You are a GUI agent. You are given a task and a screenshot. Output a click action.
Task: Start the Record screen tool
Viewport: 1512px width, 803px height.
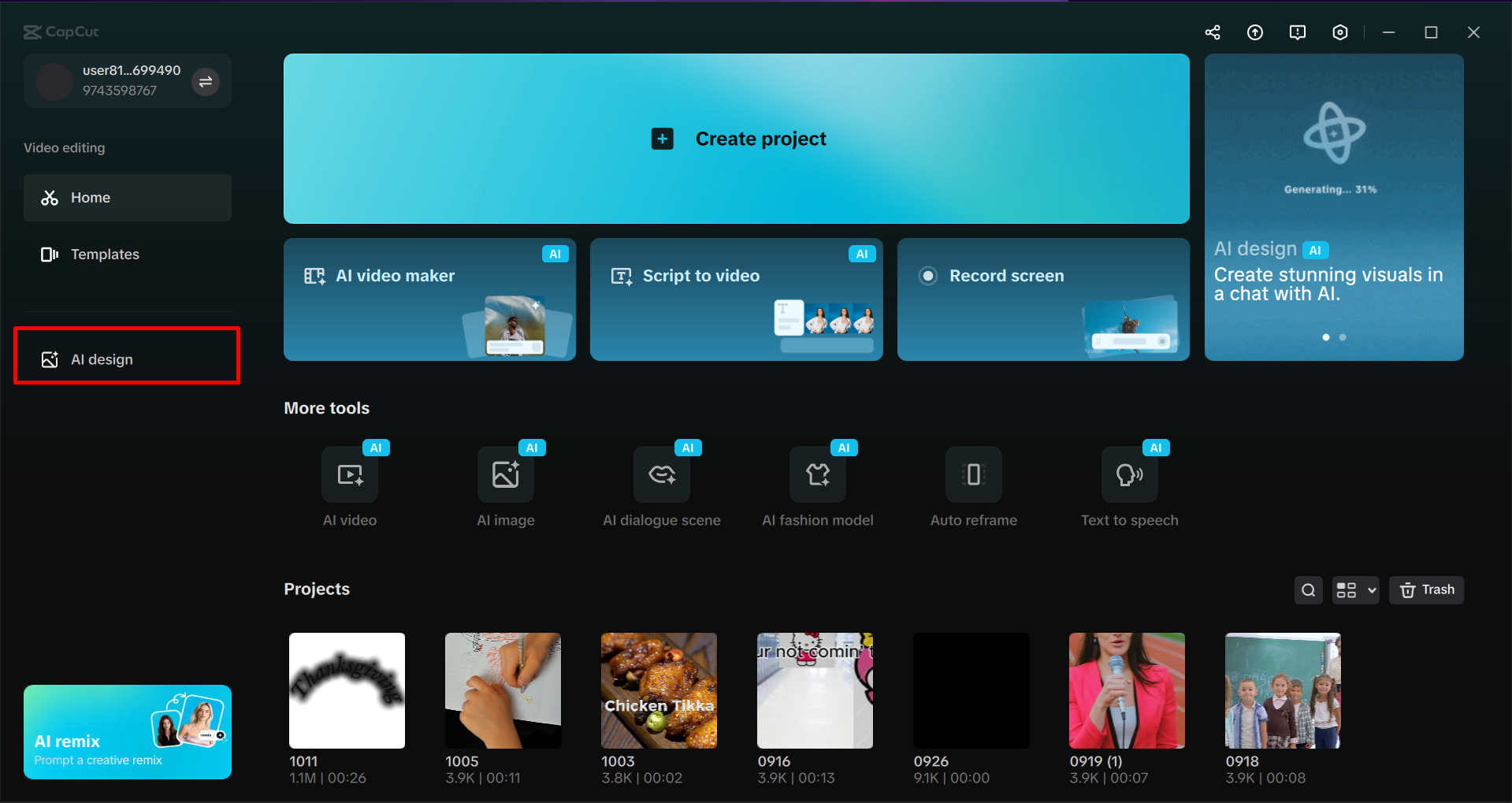pyautogui.click(x=1042, y=299)
